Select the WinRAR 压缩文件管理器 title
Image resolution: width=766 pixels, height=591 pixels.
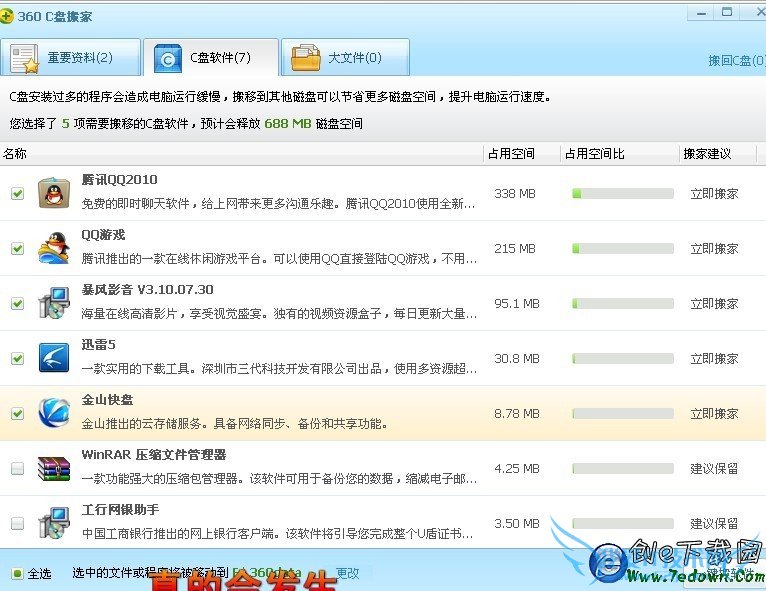pyautogui.click(x=154, y=455)
